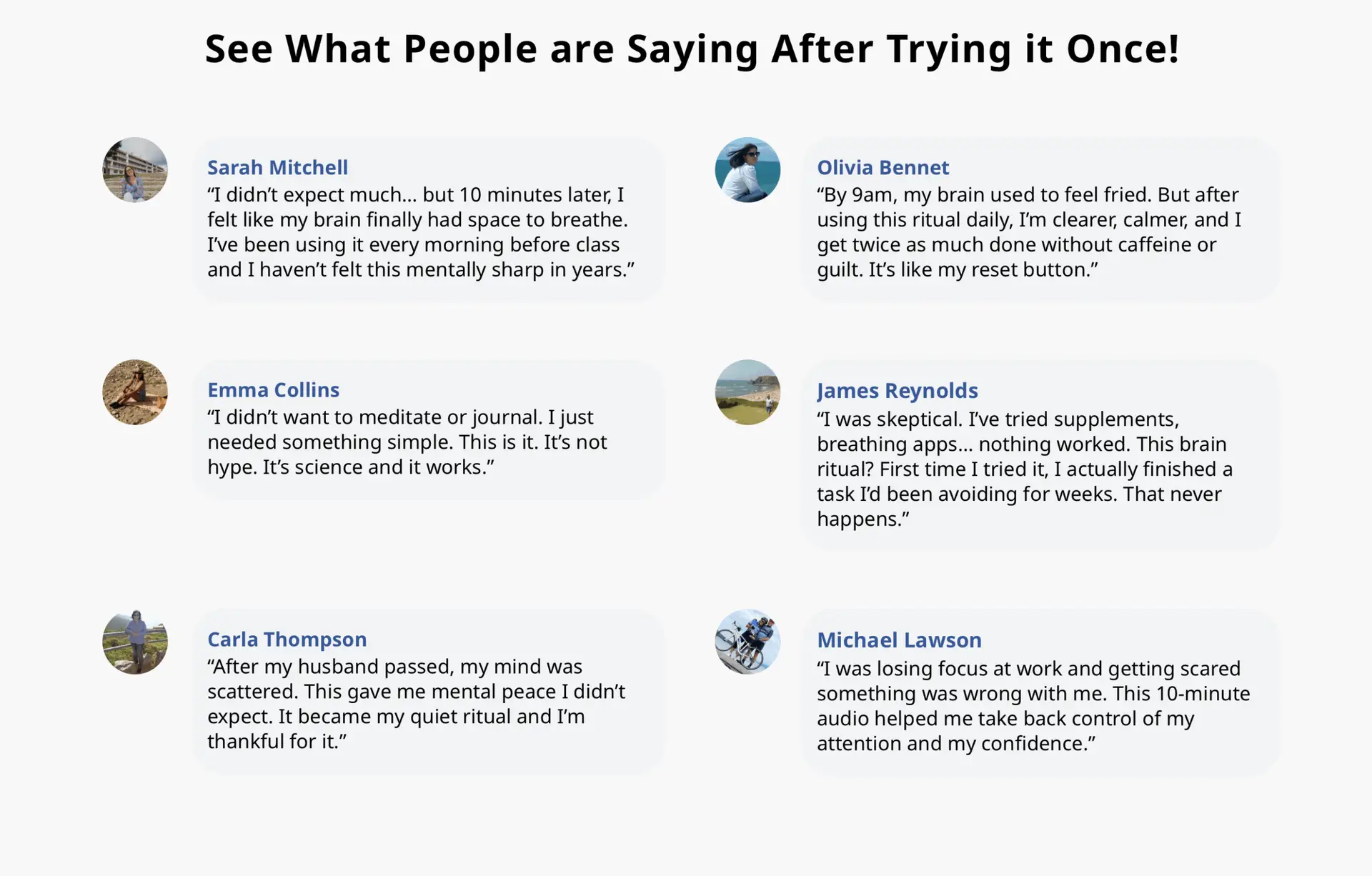This screenshot has height=876, width=1372.
Task: Click the word Saying in the headline
Action: 692,49
